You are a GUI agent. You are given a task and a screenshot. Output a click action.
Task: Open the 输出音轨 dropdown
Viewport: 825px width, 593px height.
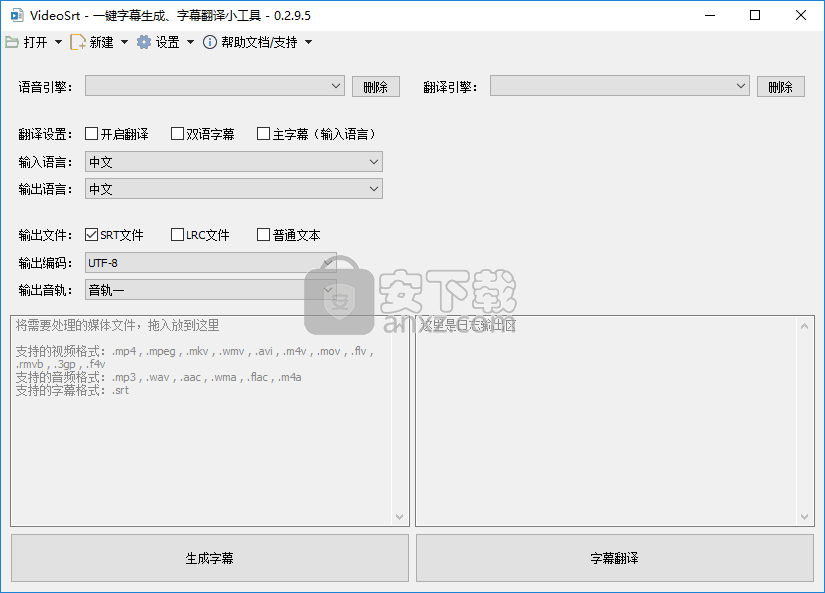(x=210, y=290)
